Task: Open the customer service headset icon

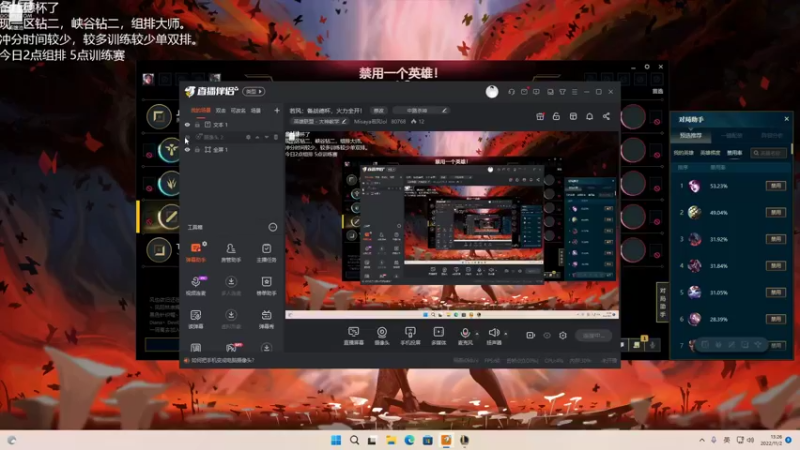Action: tap(511, 92)
